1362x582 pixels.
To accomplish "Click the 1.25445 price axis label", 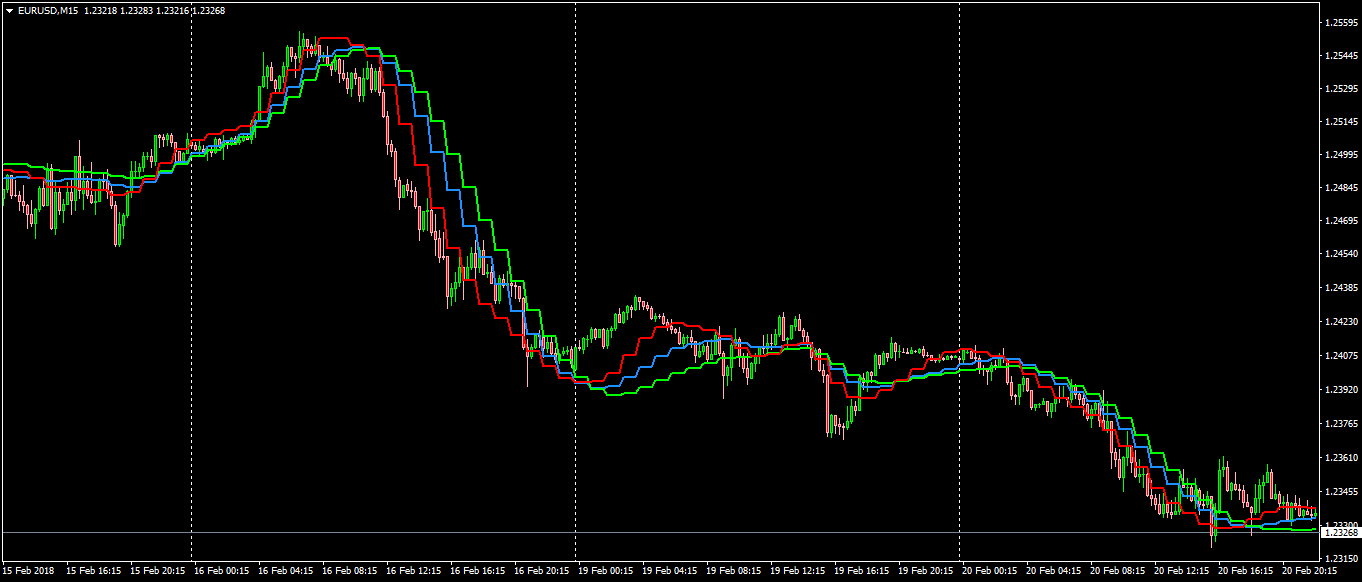I will pyautogui.click(x=1341, y=55).
